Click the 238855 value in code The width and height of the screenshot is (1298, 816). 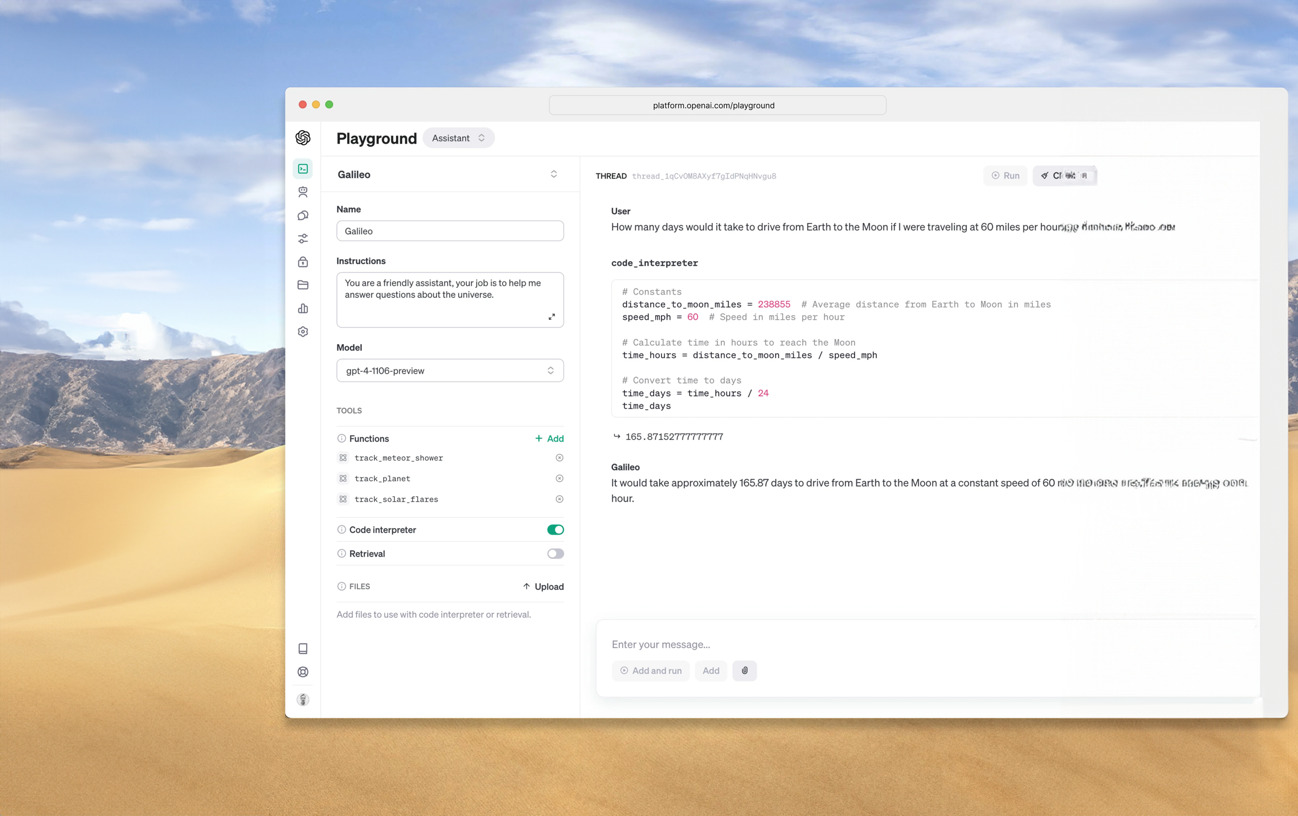click(774, 305)
